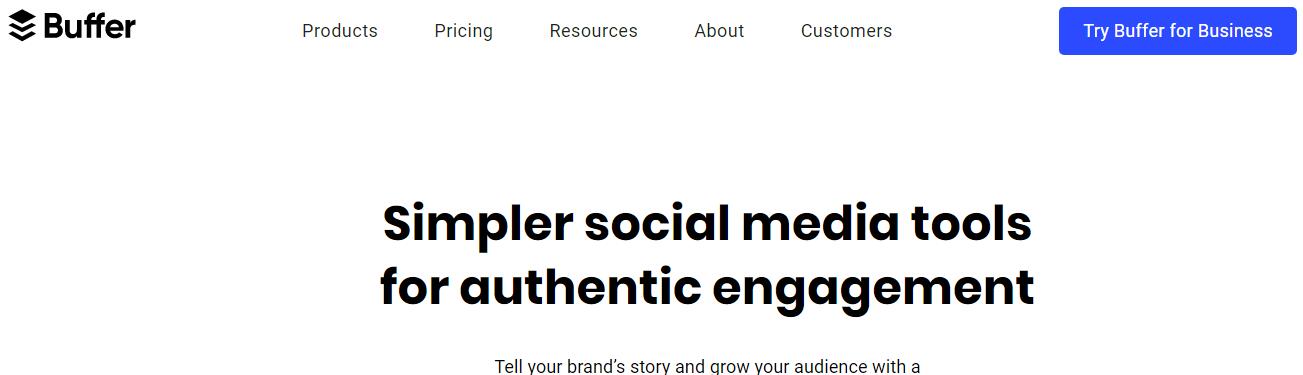Click the word "authentic" in the headline
This screenshot has height=375, width=1303.
pos(579,287)
